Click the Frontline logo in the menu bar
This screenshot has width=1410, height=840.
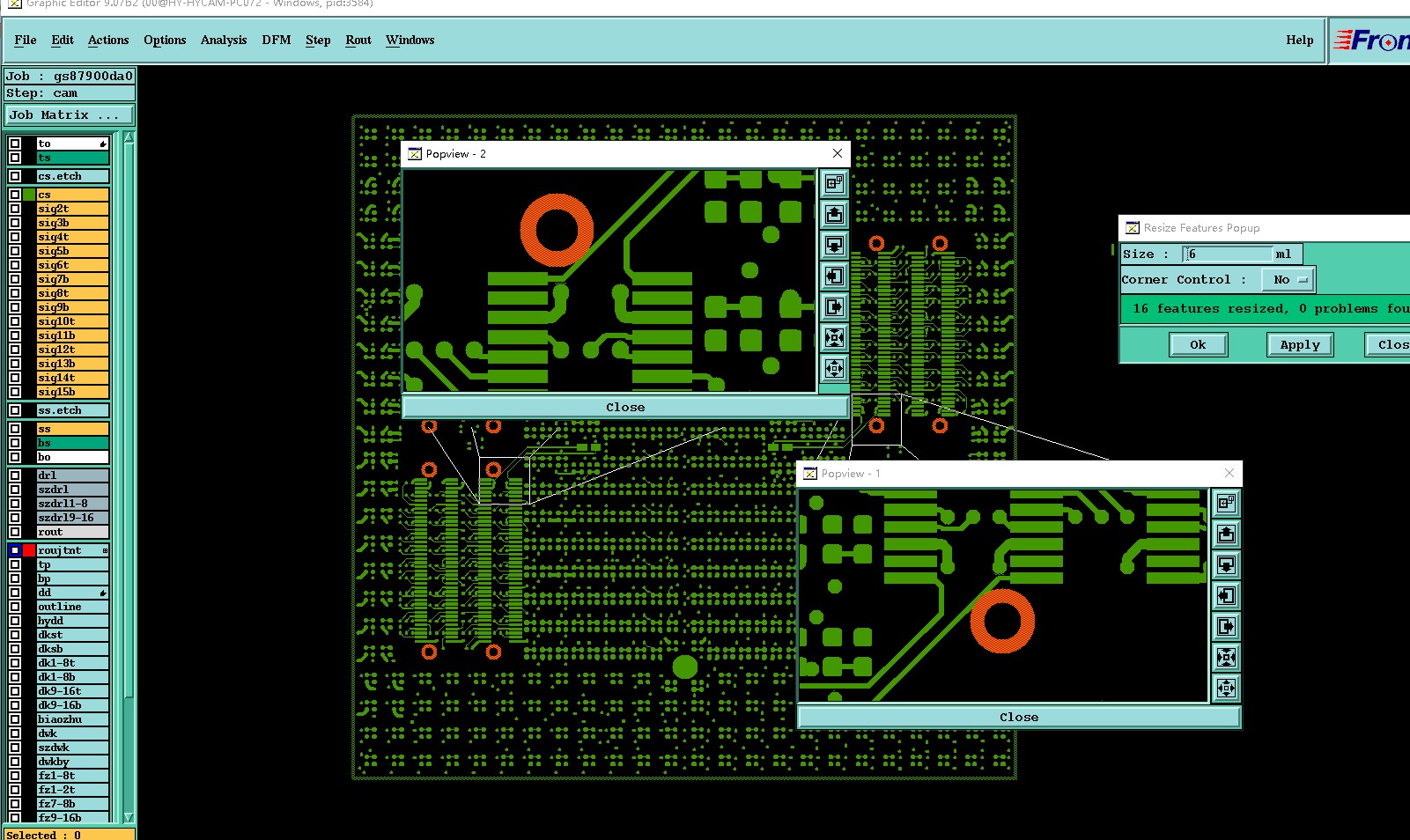coord(1370,41)
